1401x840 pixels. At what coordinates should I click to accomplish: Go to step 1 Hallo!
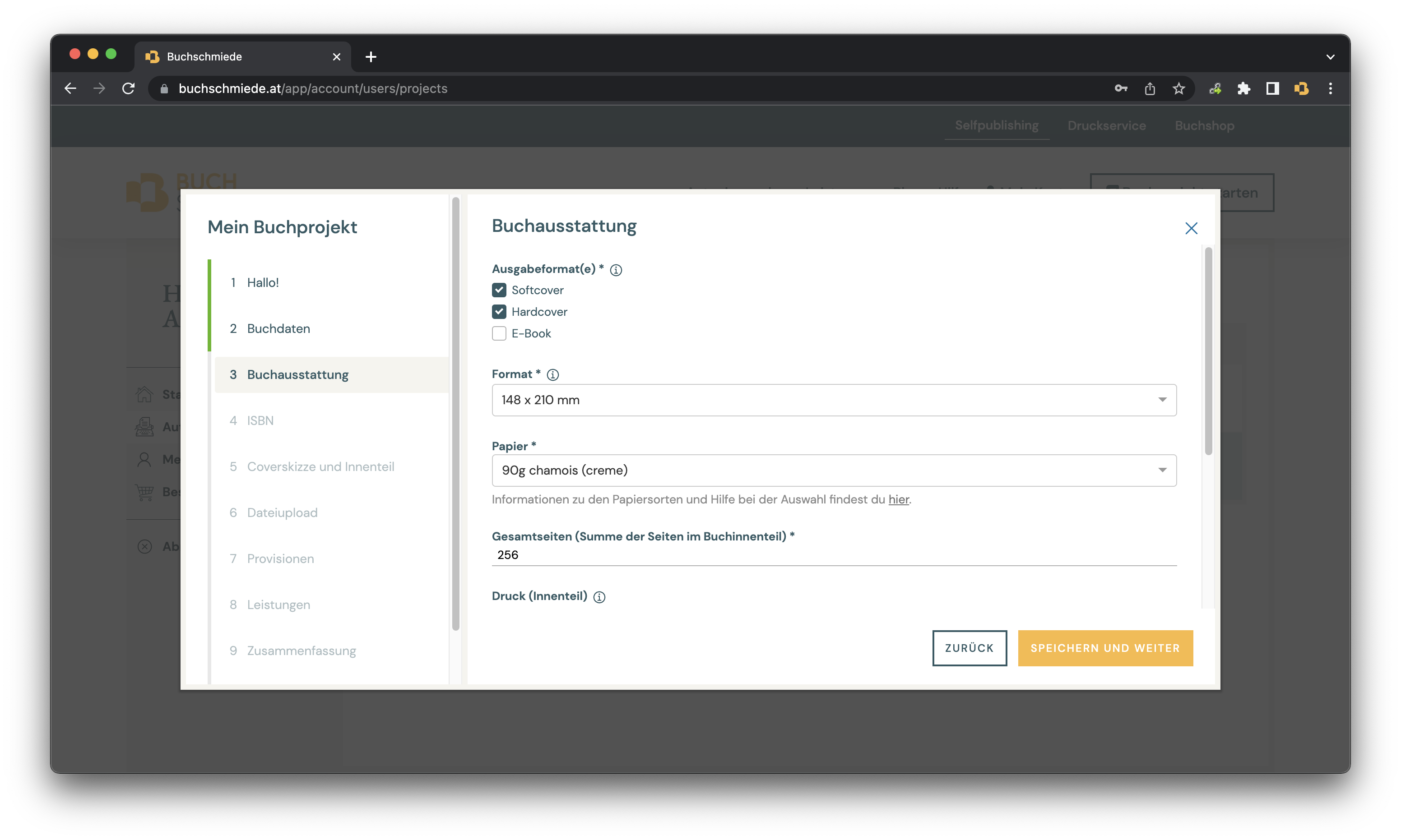coord(263,282)
